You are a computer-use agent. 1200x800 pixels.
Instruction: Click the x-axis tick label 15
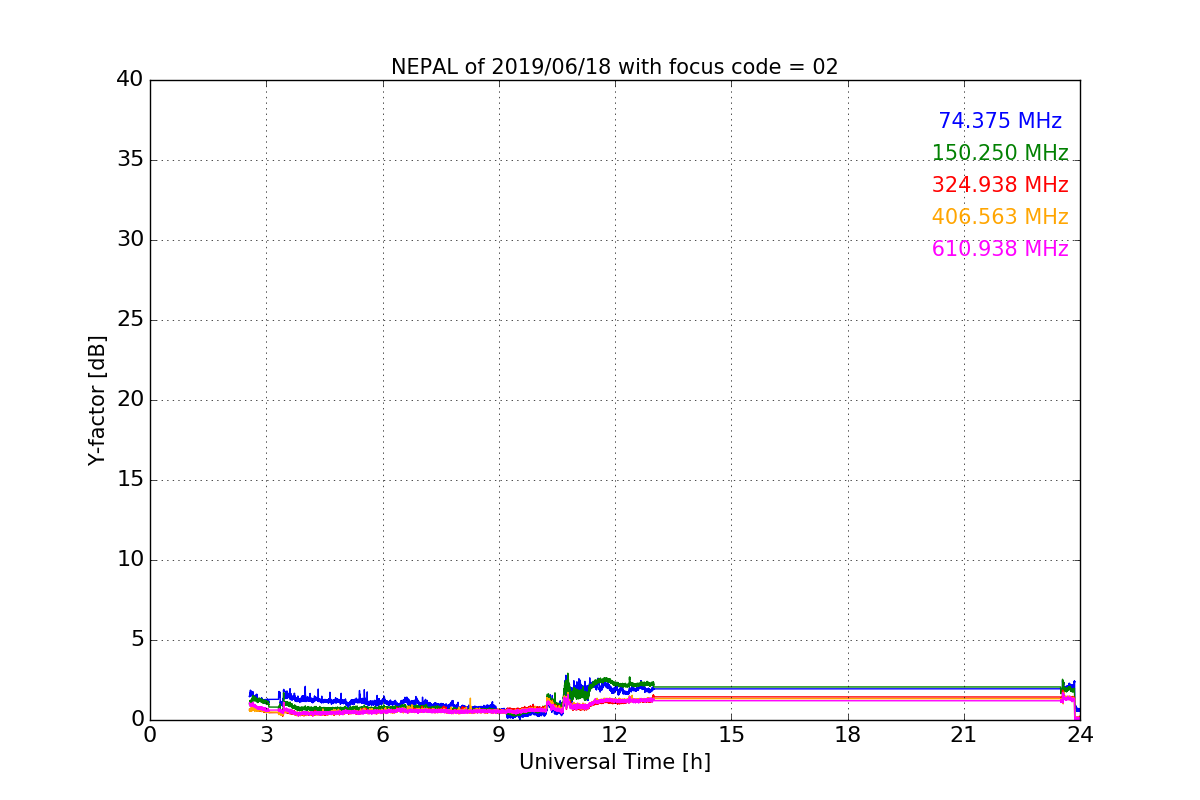point(731,734)
